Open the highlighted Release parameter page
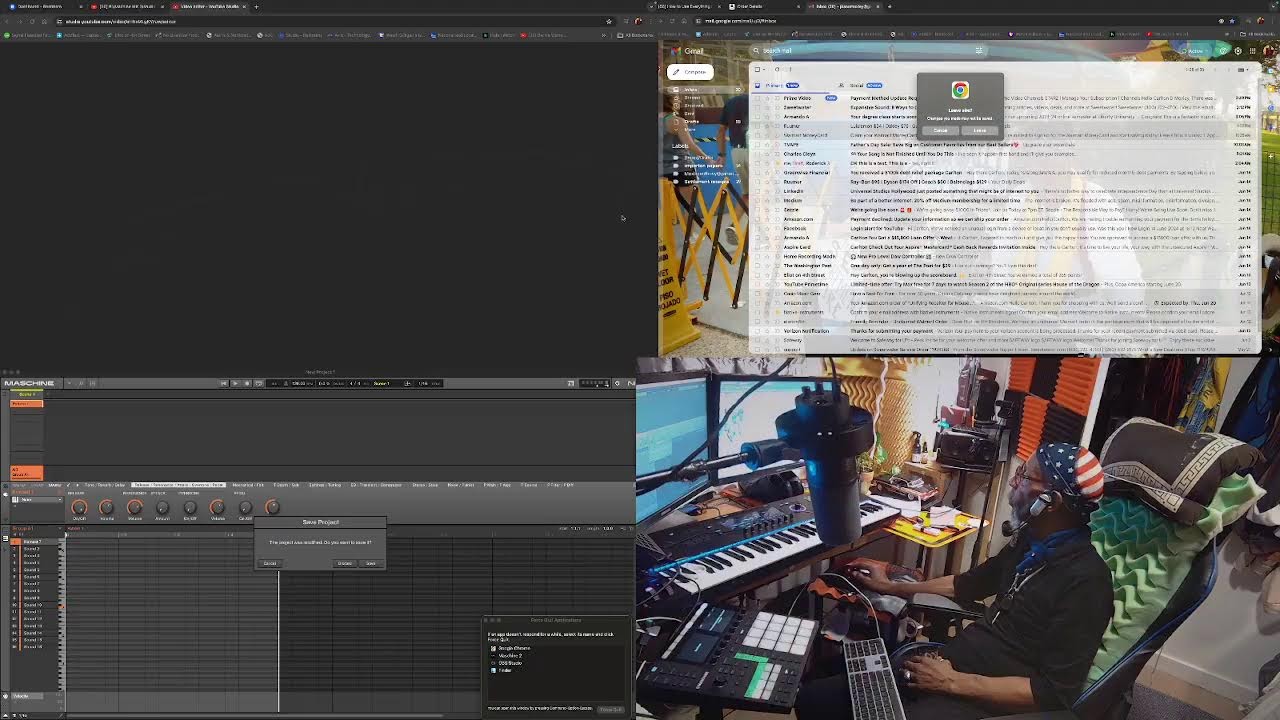 tap(178, 485)
